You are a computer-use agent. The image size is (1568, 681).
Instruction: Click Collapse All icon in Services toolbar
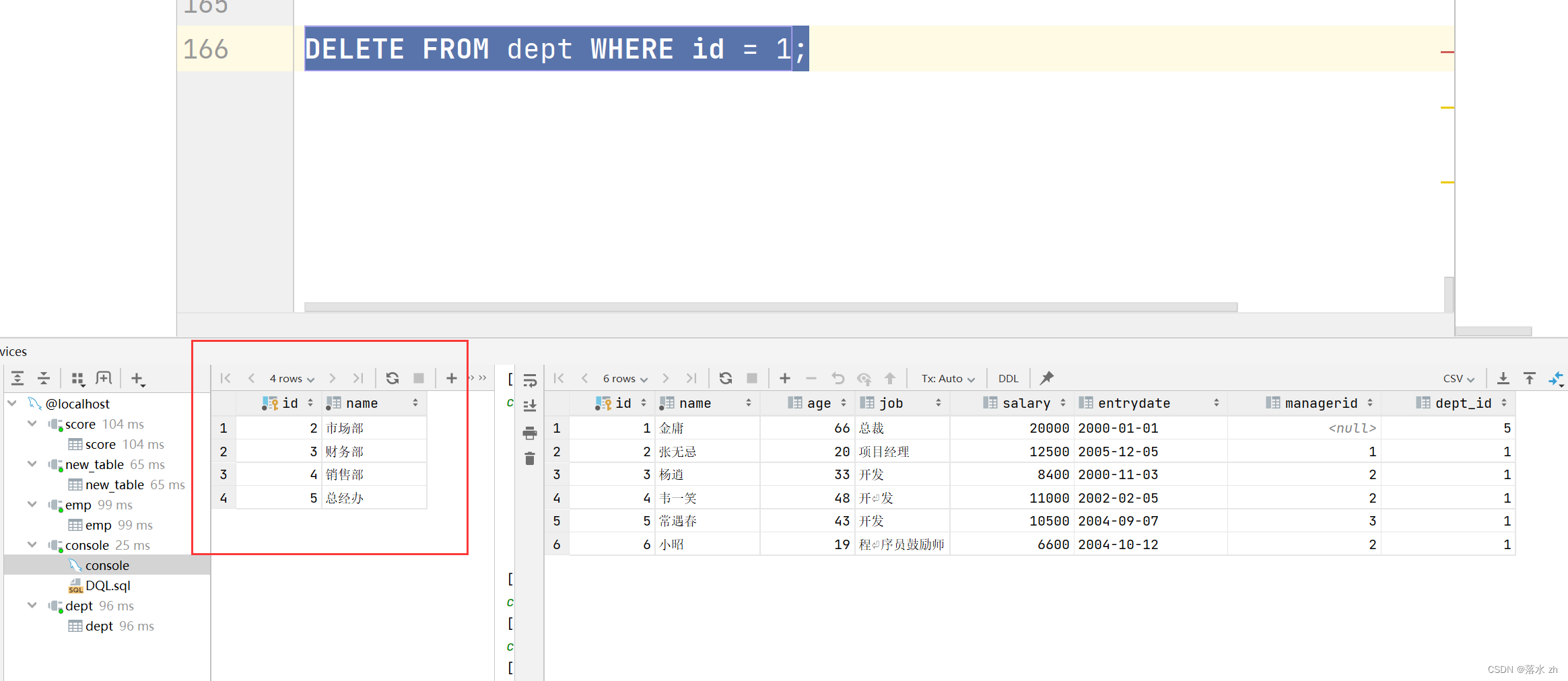[44, 378]
